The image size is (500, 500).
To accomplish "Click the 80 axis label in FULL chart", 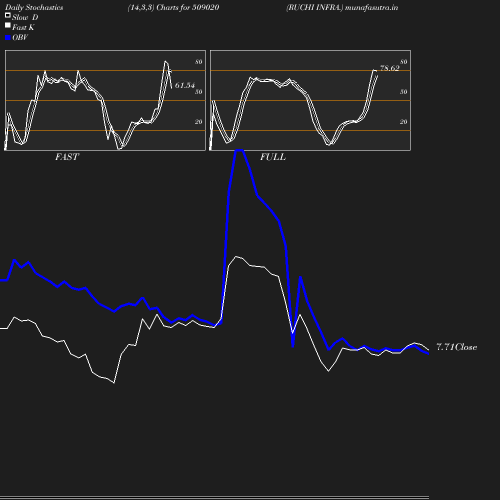I will (404, 62).
